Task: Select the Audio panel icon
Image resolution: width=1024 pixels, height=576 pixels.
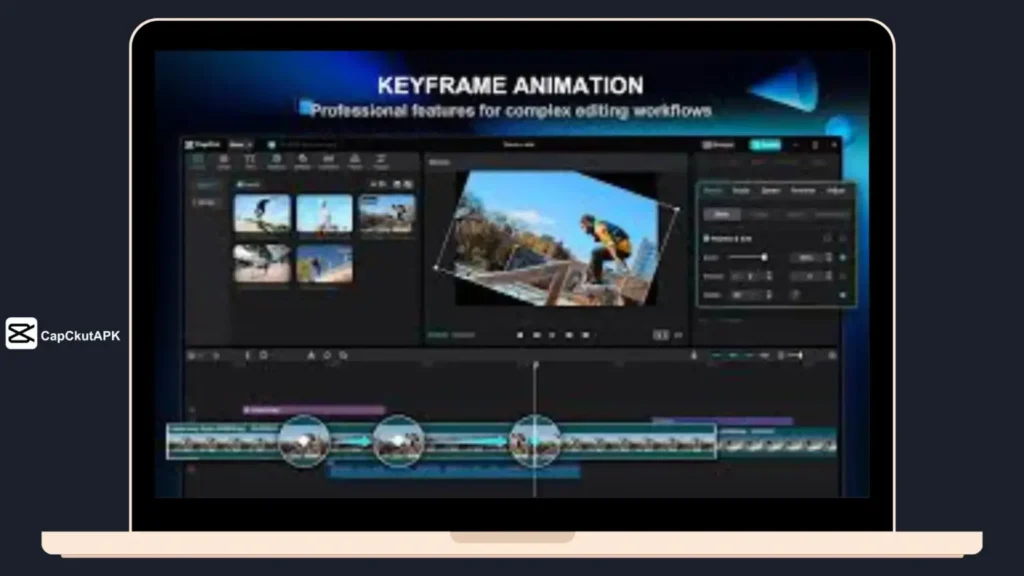Action: tap(224, 160)
